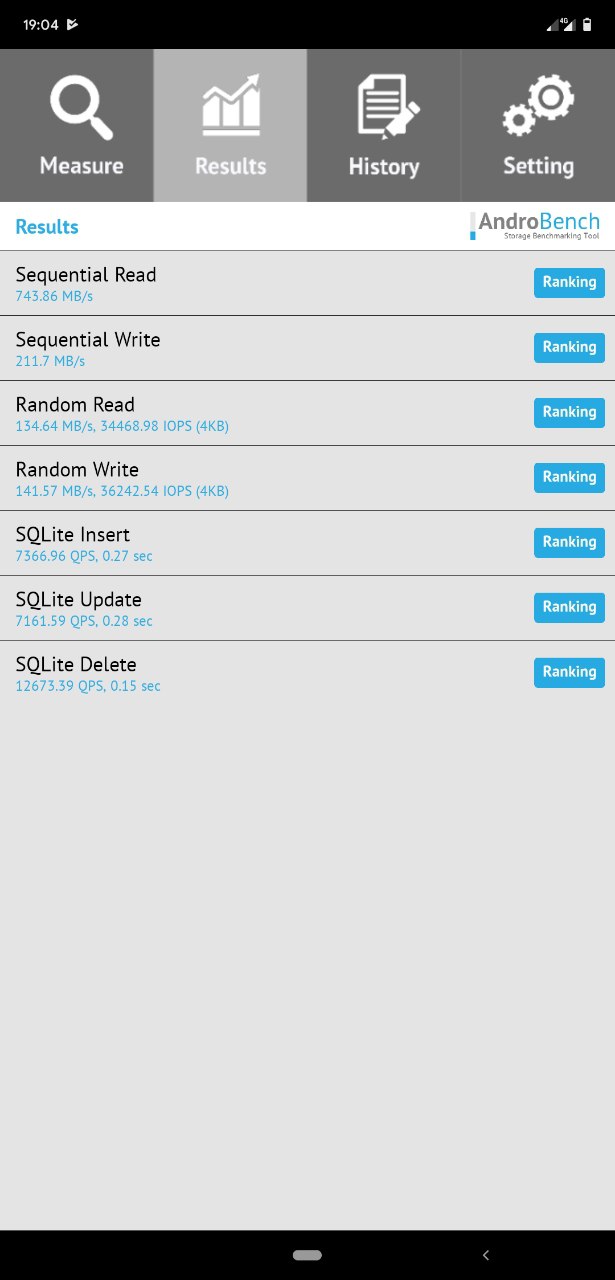
Task: Tap the Android back arrow
Action: pos(486,1254)
